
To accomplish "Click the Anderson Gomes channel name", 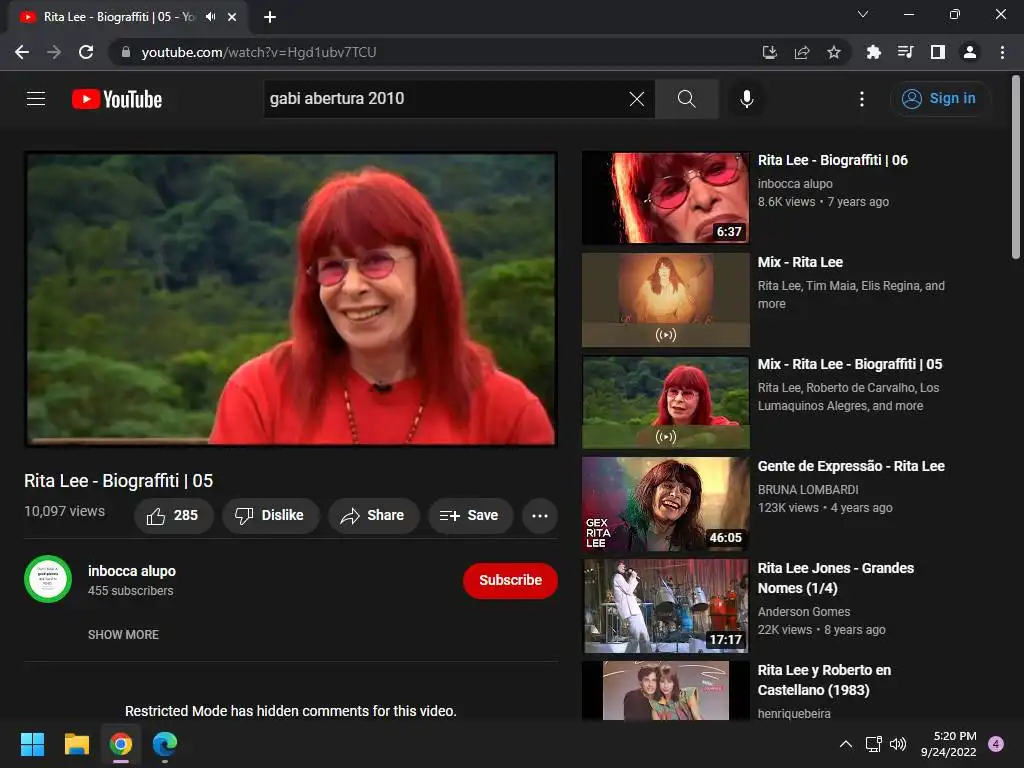I will [804, 612].
